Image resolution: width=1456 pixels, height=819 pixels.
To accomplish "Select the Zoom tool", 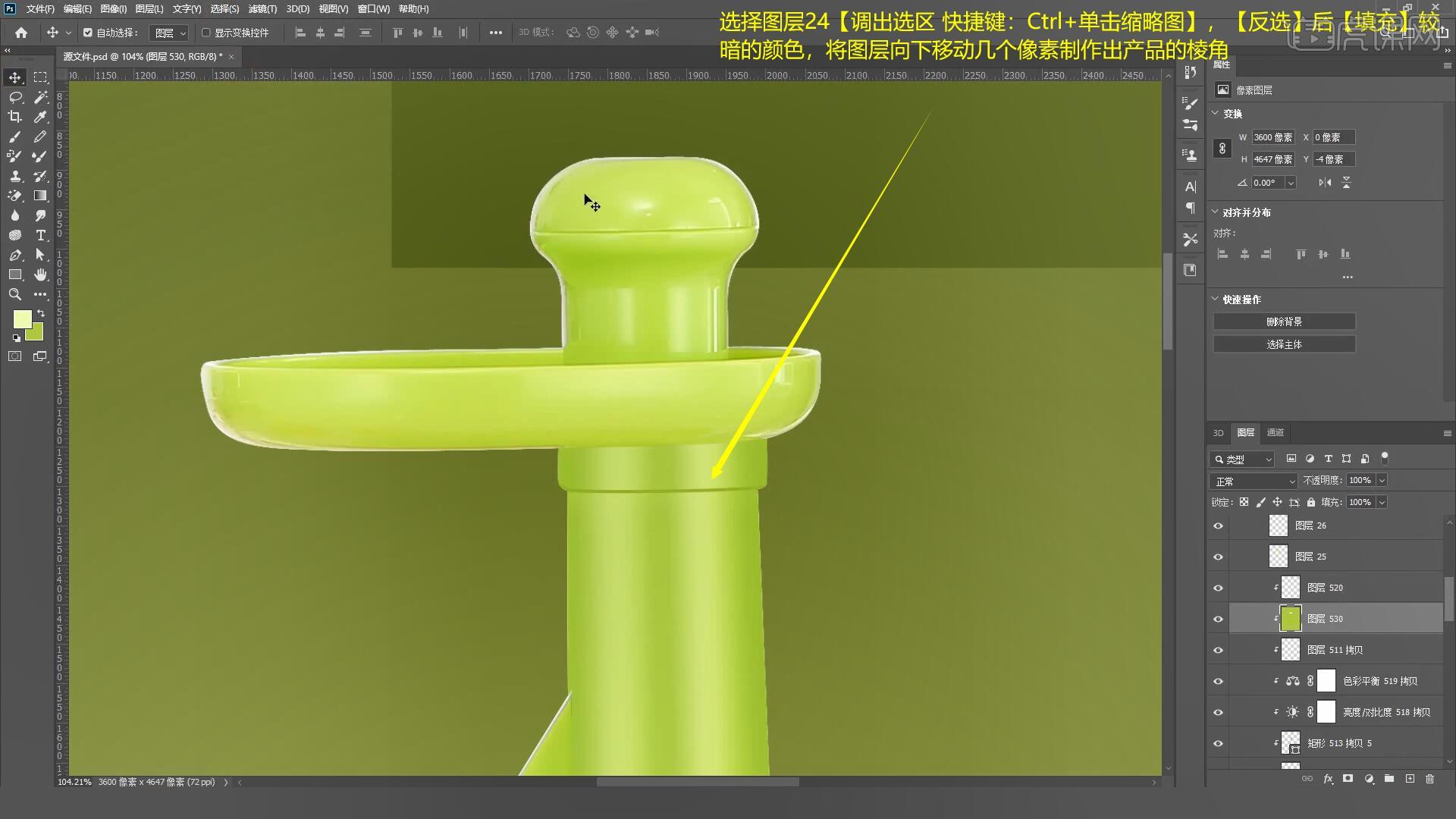I will tap(15, 294).
